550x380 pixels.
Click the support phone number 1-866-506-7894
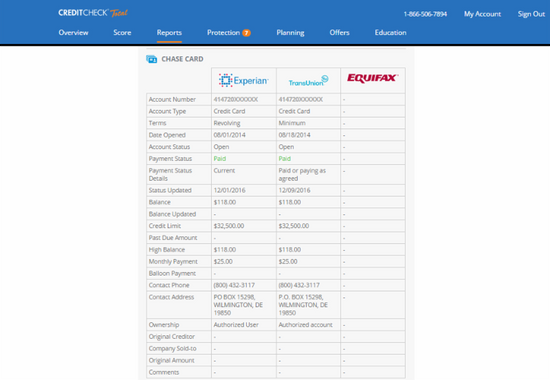(x=425, y=14)
